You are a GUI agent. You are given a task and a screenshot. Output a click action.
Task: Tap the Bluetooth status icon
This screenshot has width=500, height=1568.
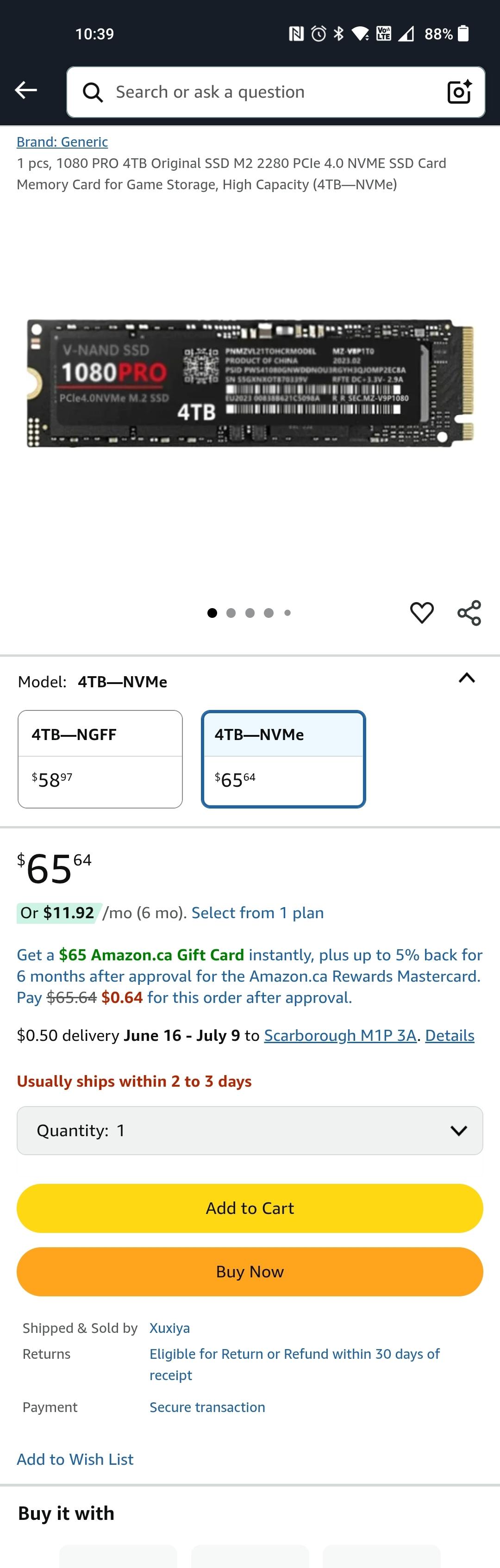338,34
